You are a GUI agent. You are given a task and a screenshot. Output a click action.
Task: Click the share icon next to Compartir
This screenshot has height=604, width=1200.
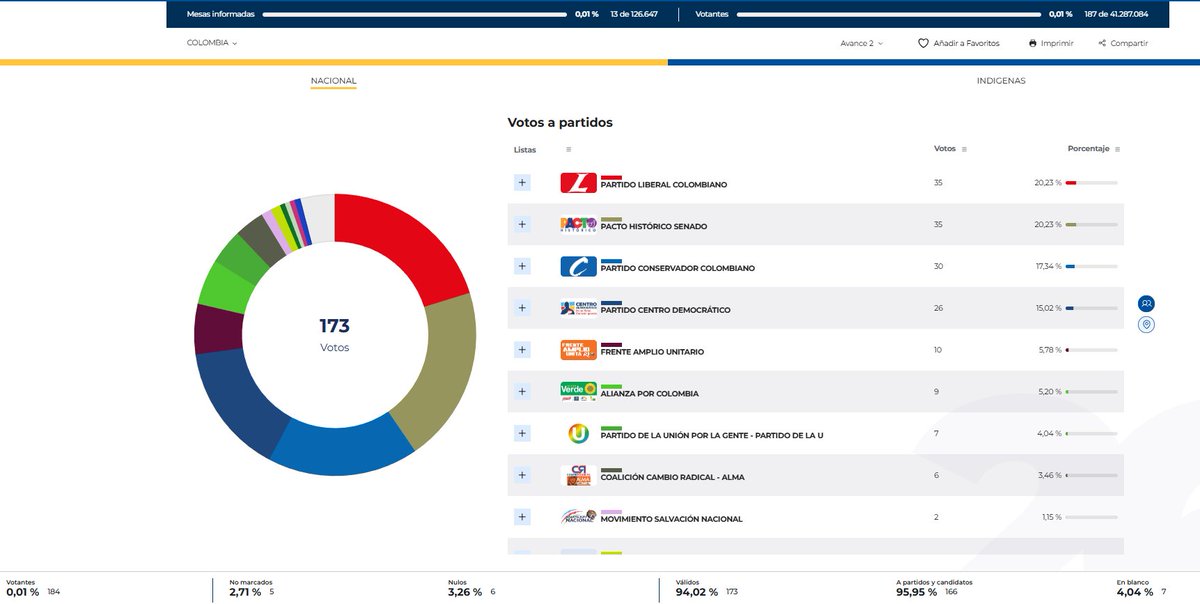coord(1102,43)
